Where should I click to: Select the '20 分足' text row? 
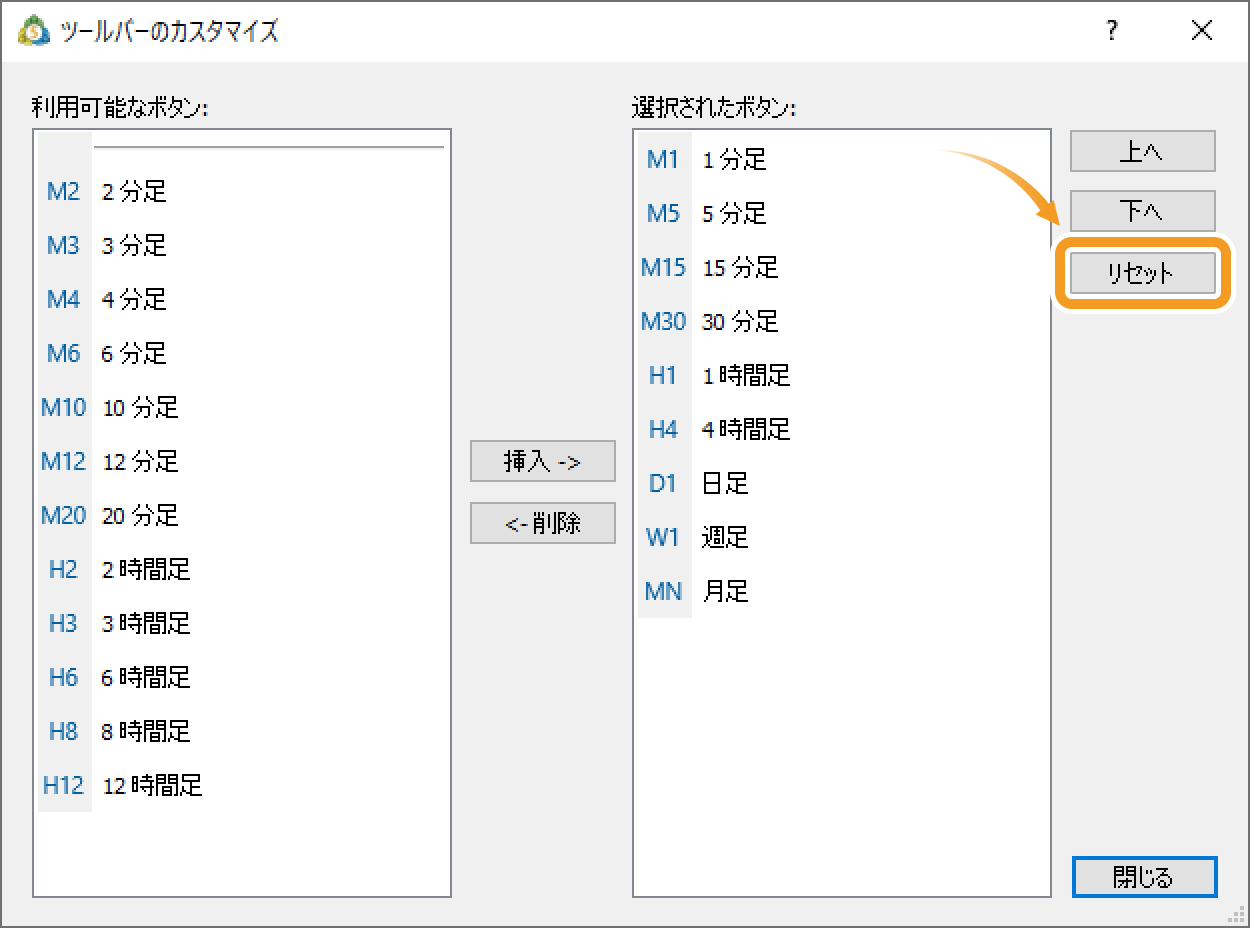(x=140, y=516)
